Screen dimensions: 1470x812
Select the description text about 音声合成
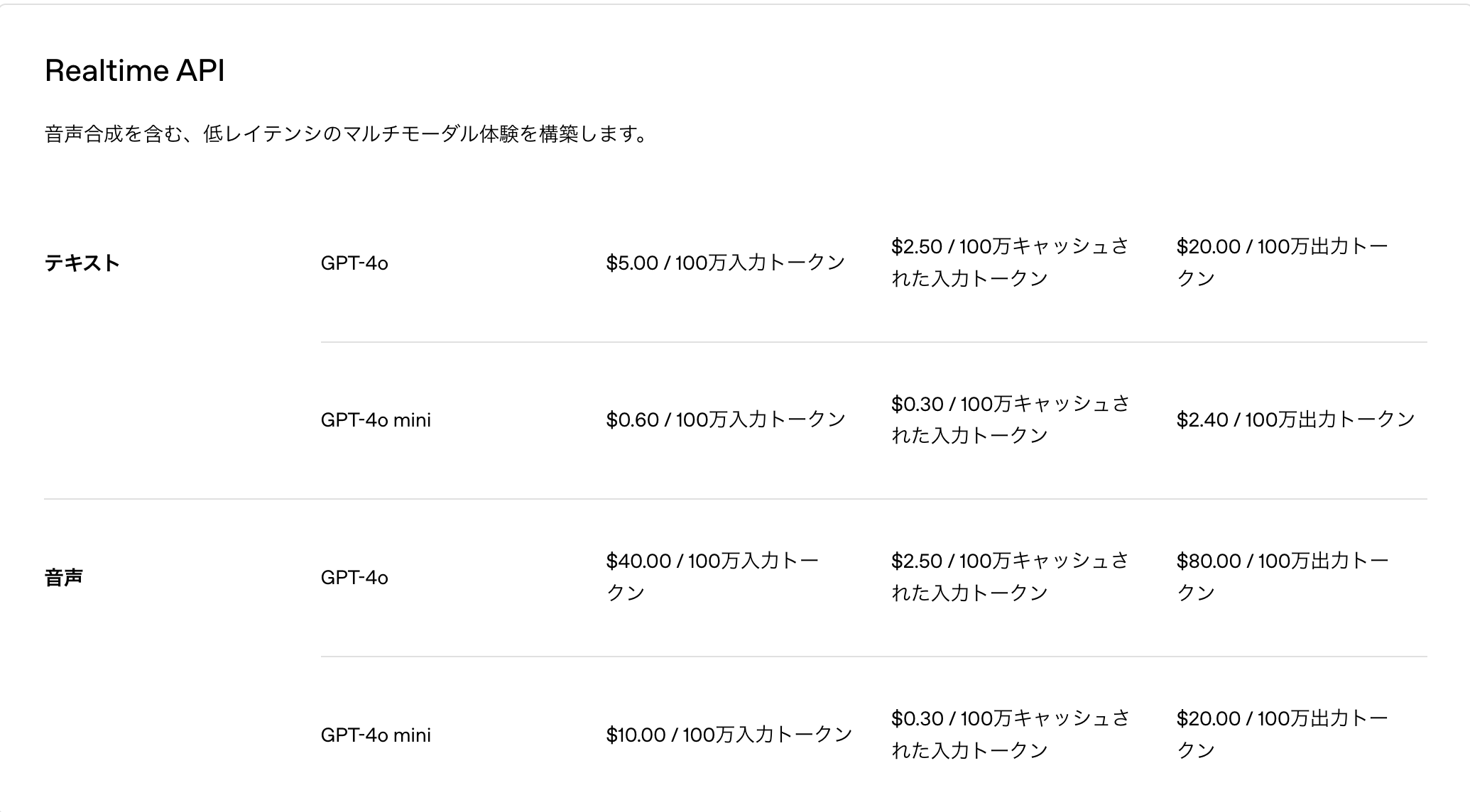[346, 133]
